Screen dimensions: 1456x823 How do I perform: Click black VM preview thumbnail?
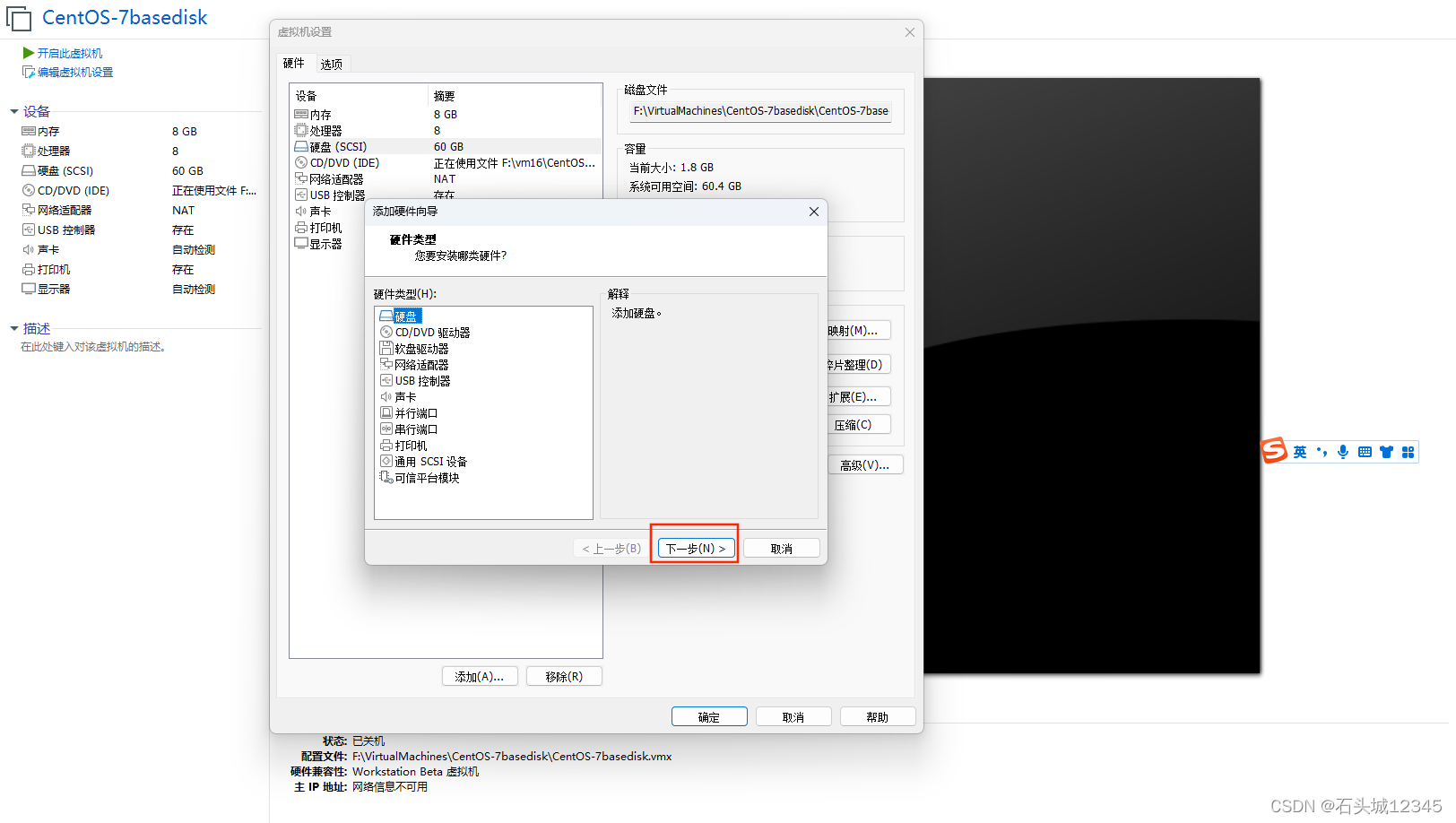[1092, 376]
